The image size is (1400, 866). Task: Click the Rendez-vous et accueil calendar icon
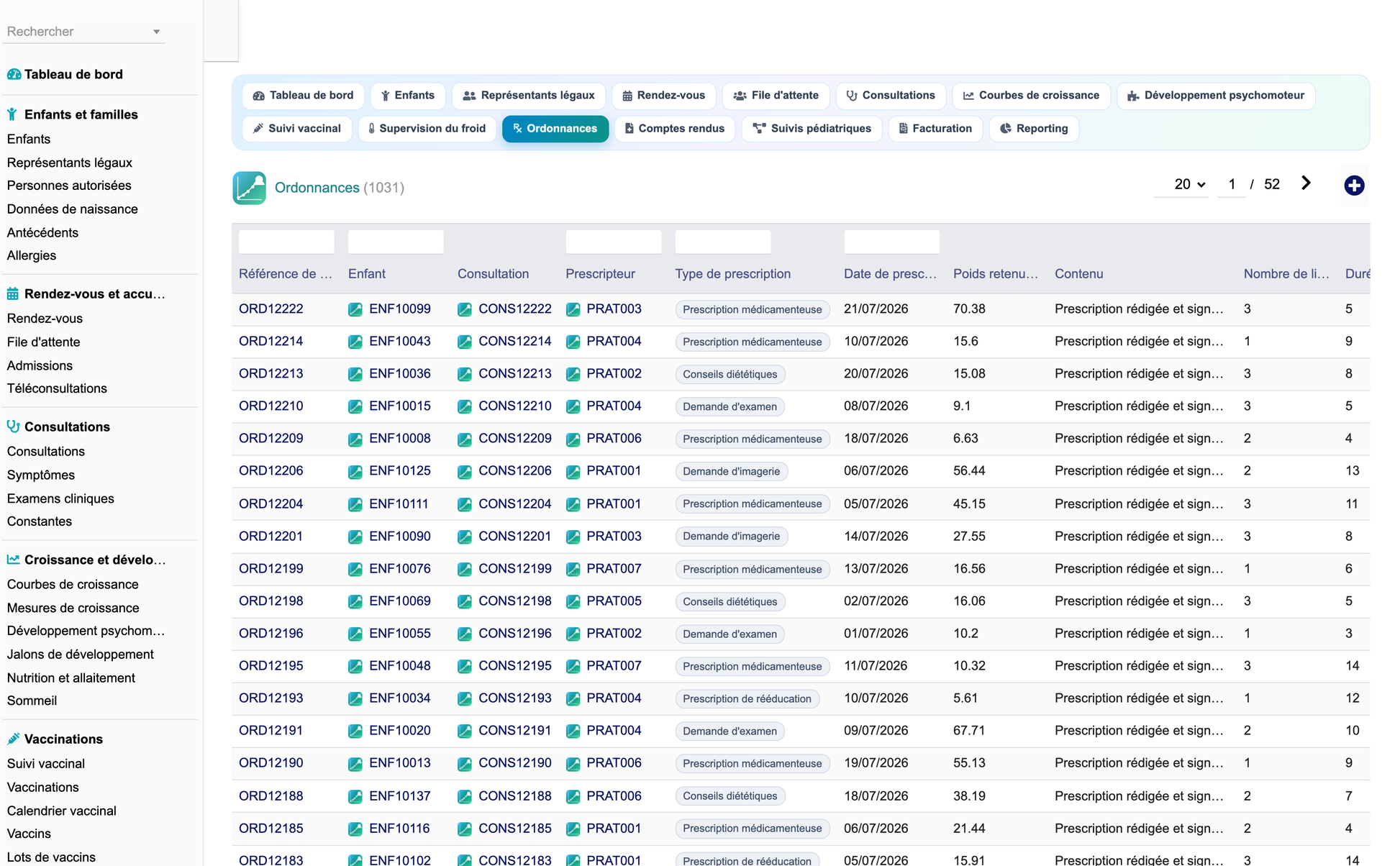[x=13, y=293]
